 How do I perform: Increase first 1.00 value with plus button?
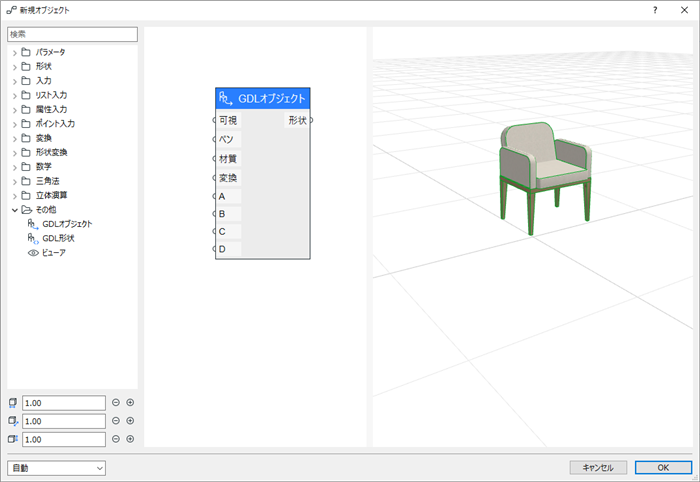(x=130, y=403)
